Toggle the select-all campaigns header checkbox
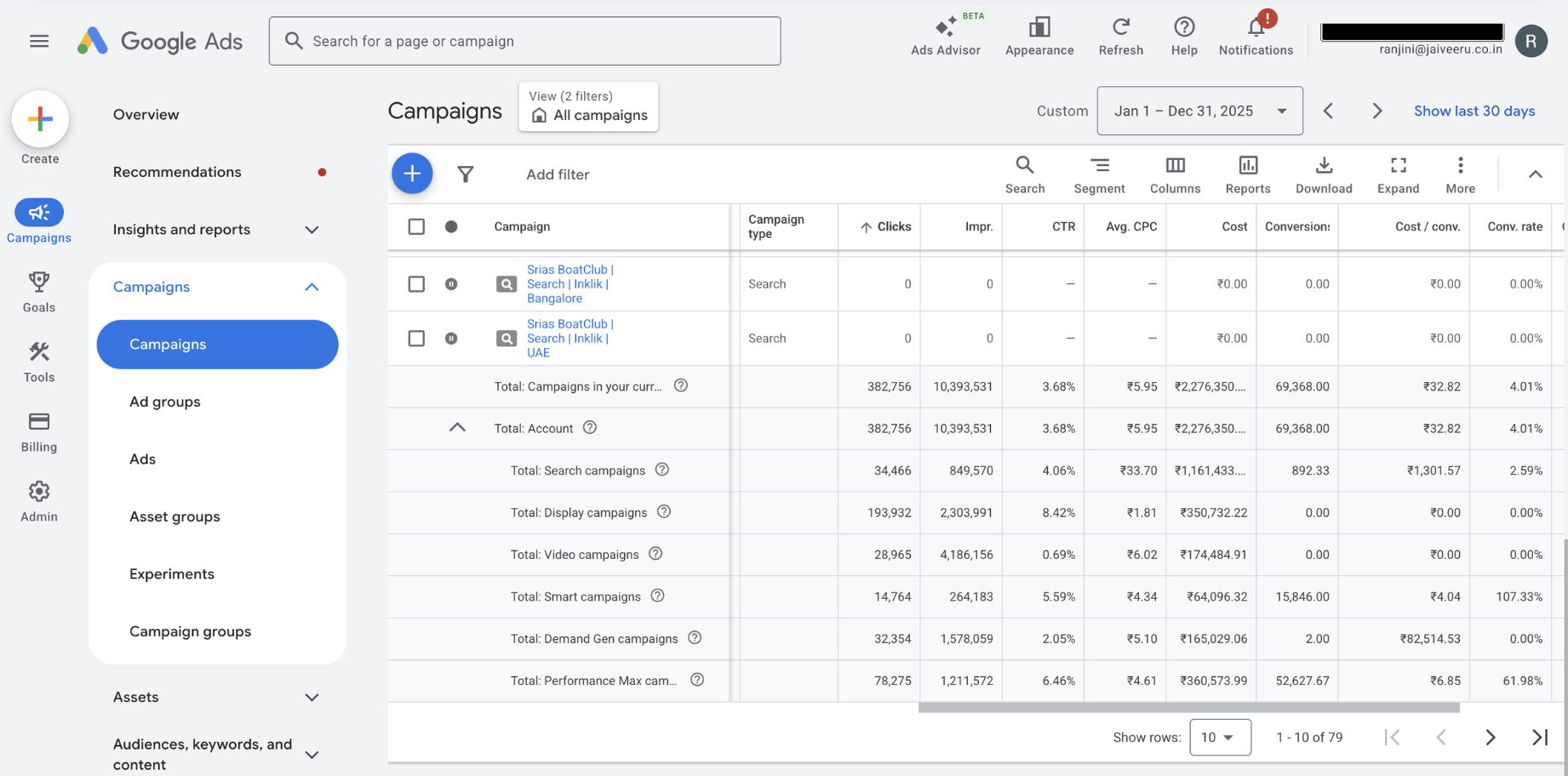This screenshot has width=1568, height=776. 416,226
